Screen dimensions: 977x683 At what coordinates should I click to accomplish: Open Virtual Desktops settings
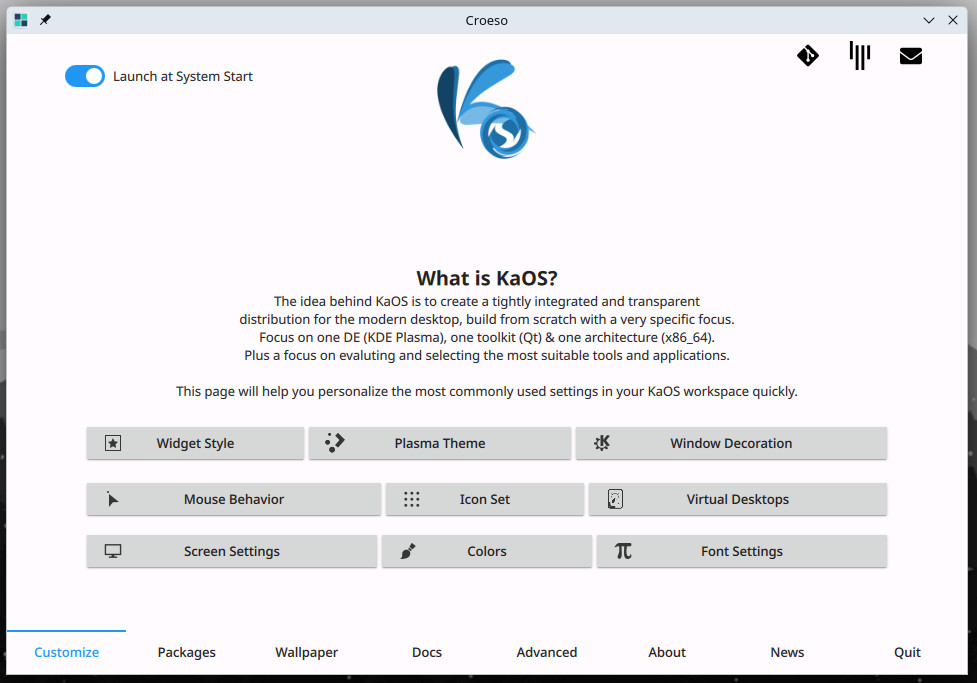[738, 499]
